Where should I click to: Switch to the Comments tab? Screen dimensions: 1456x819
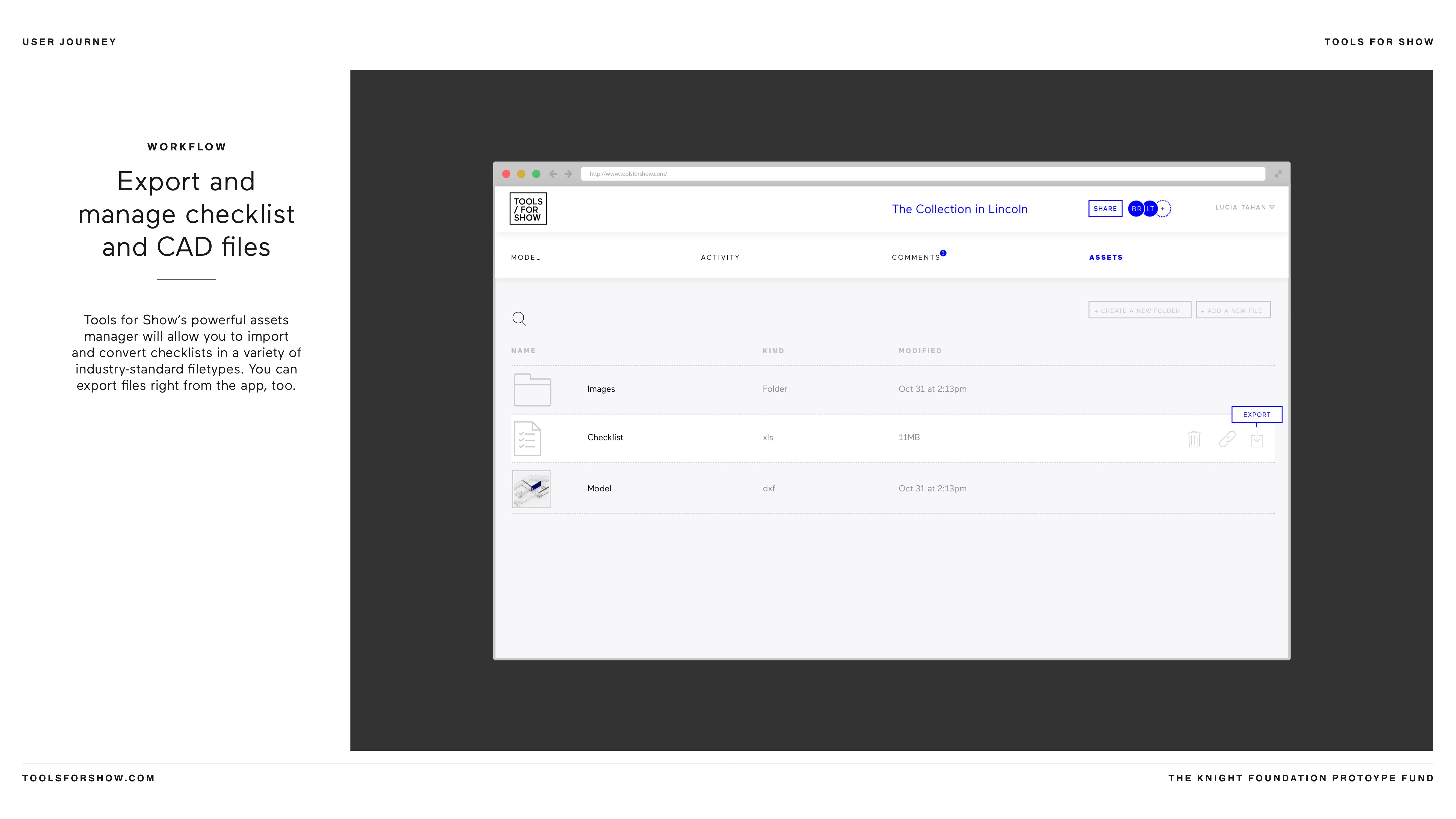916,257
